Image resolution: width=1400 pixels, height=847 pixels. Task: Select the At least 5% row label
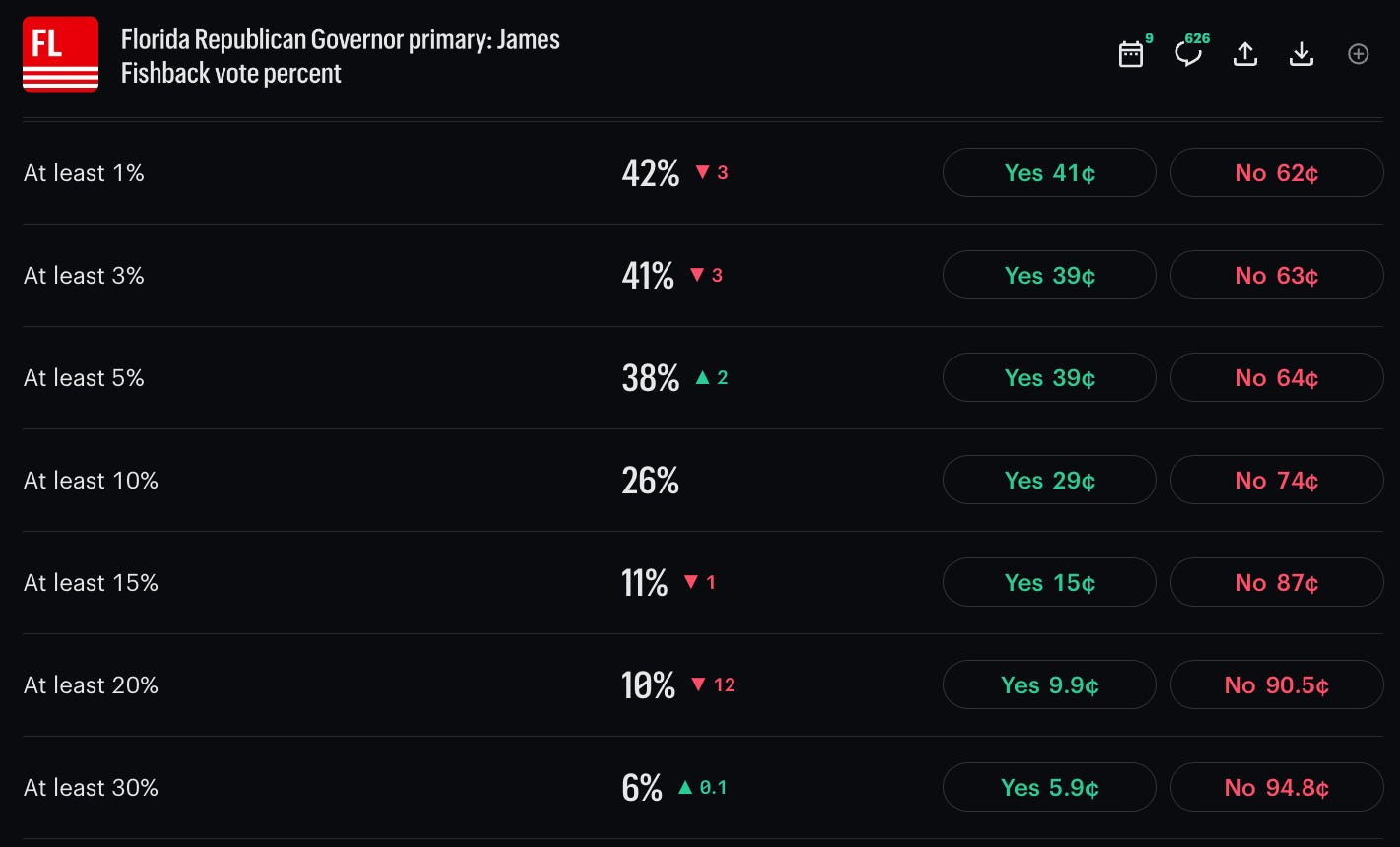click(x=84, y=378)
